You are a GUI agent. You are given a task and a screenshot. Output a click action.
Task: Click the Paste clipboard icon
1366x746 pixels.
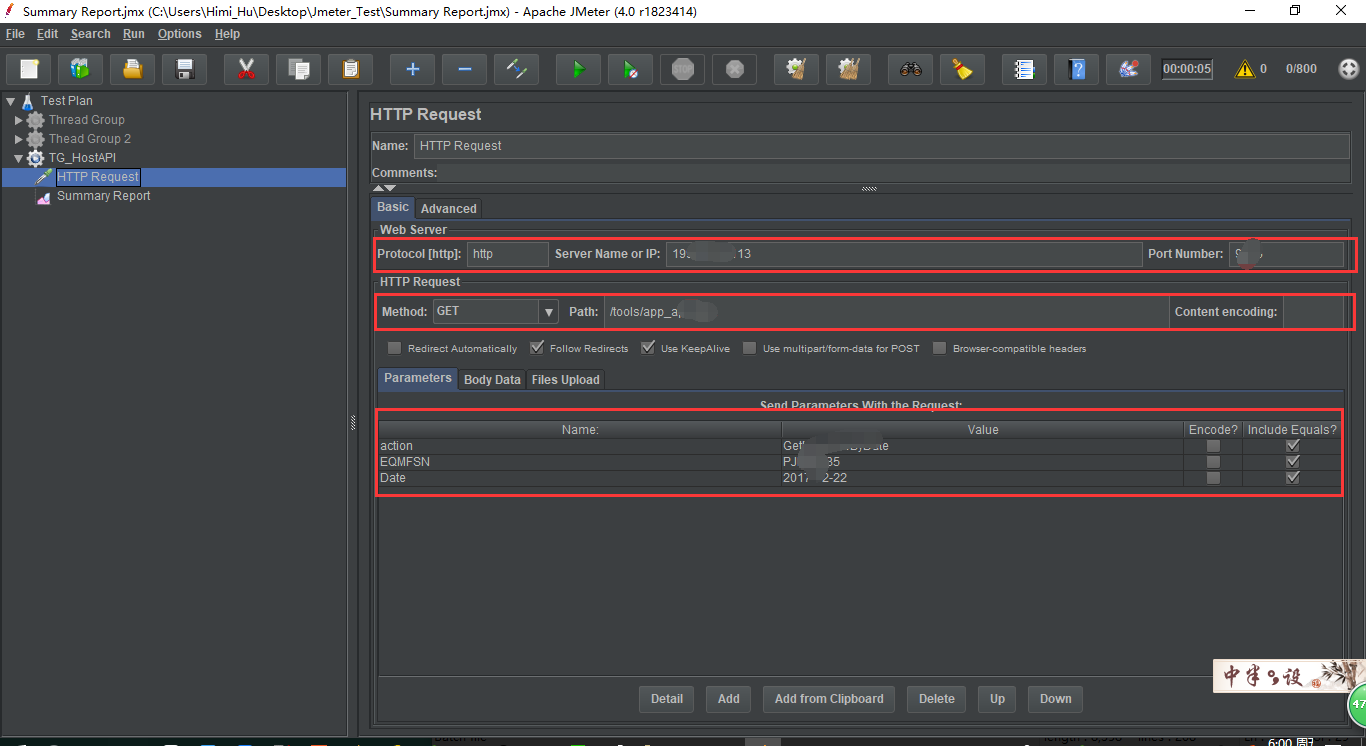point(350,69)
